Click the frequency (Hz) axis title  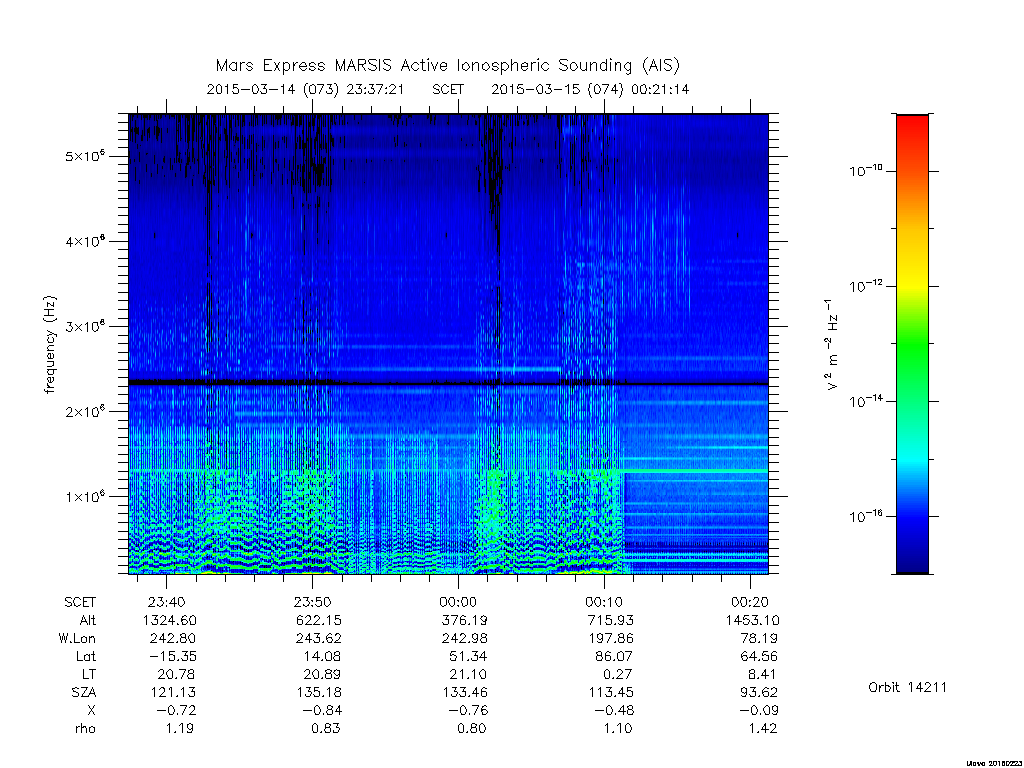point(50,345)
